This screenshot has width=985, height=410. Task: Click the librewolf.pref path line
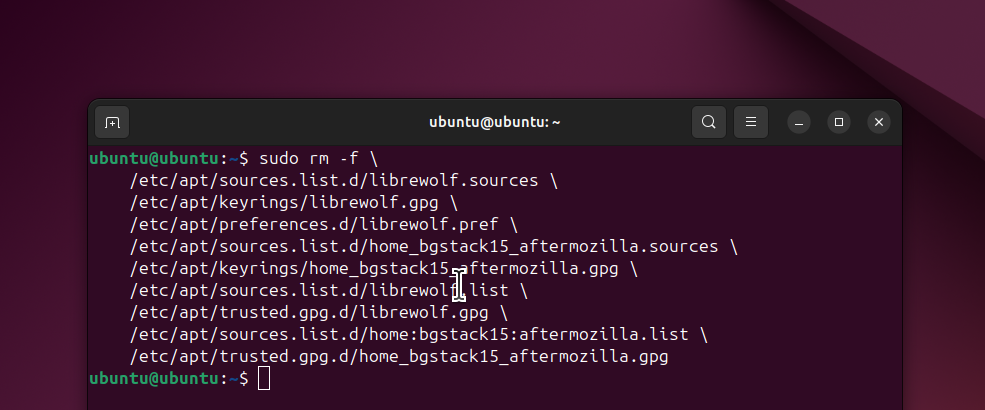click(x=324, y=225)
